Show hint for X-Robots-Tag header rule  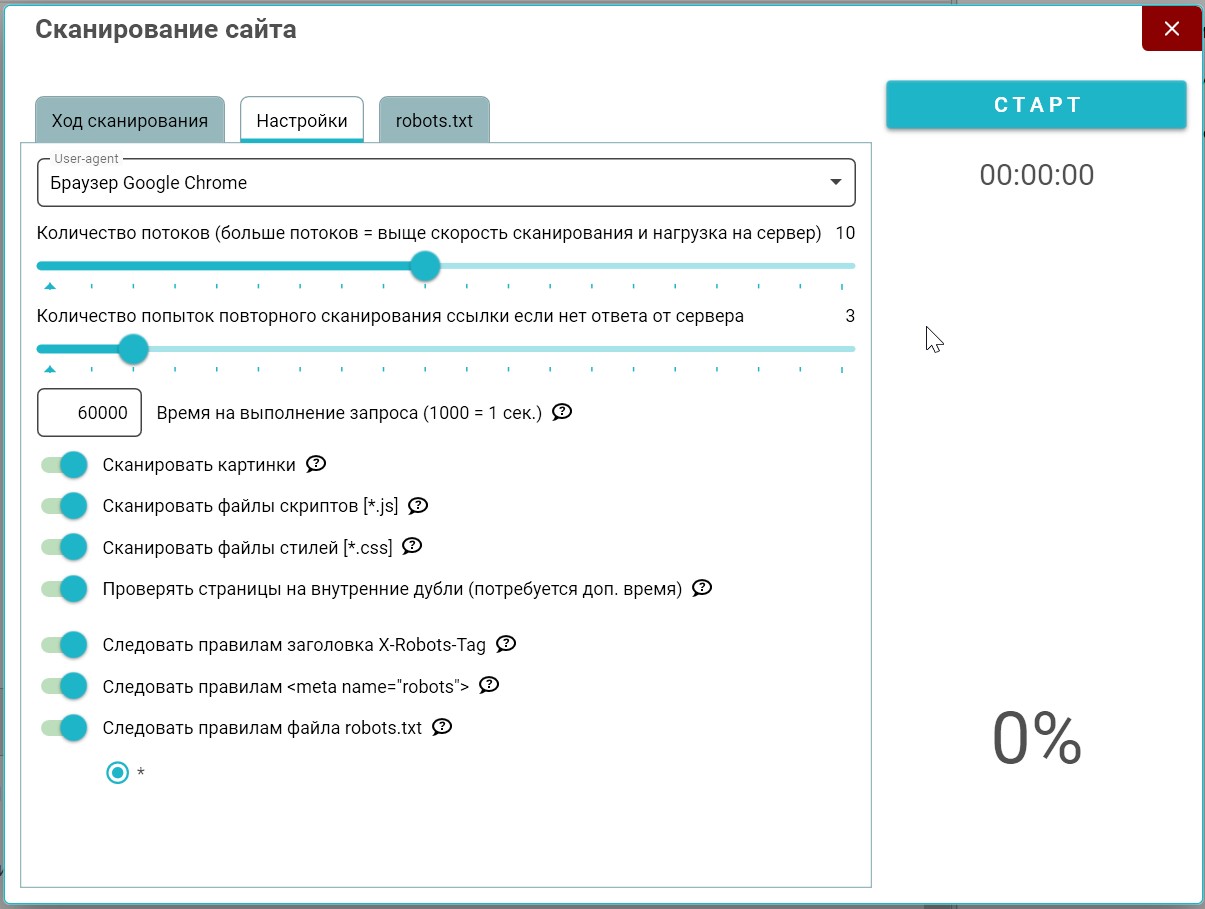(506, 644)
